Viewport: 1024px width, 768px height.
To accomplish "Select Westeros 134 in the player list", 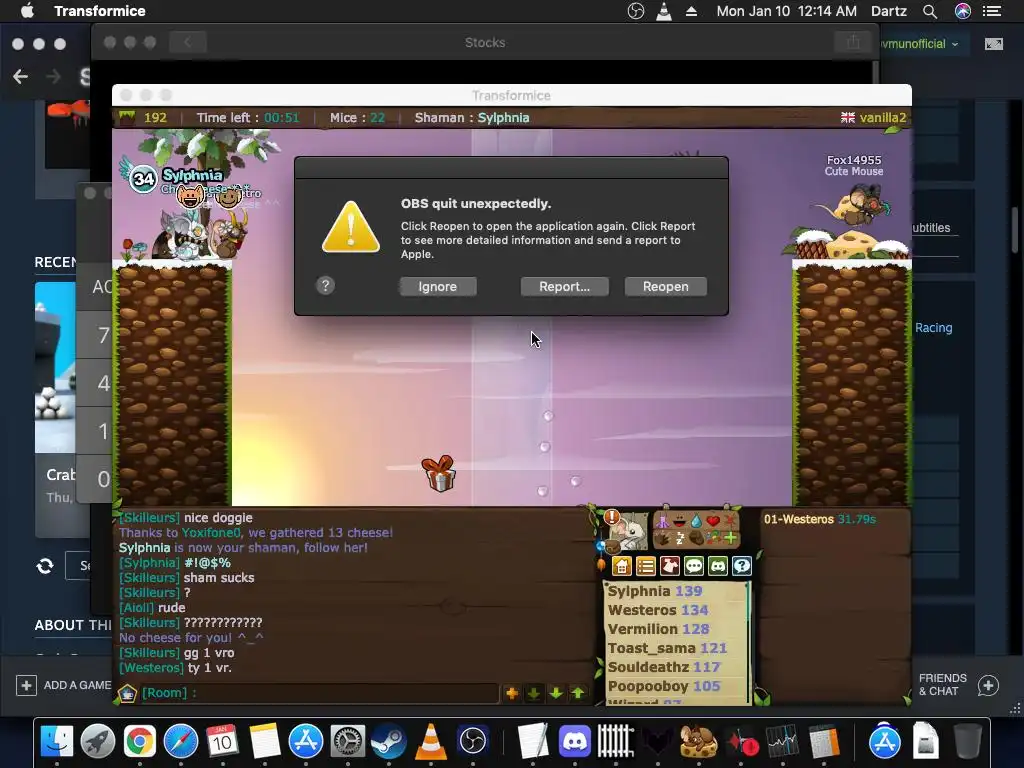I will [x=658, y=610].
